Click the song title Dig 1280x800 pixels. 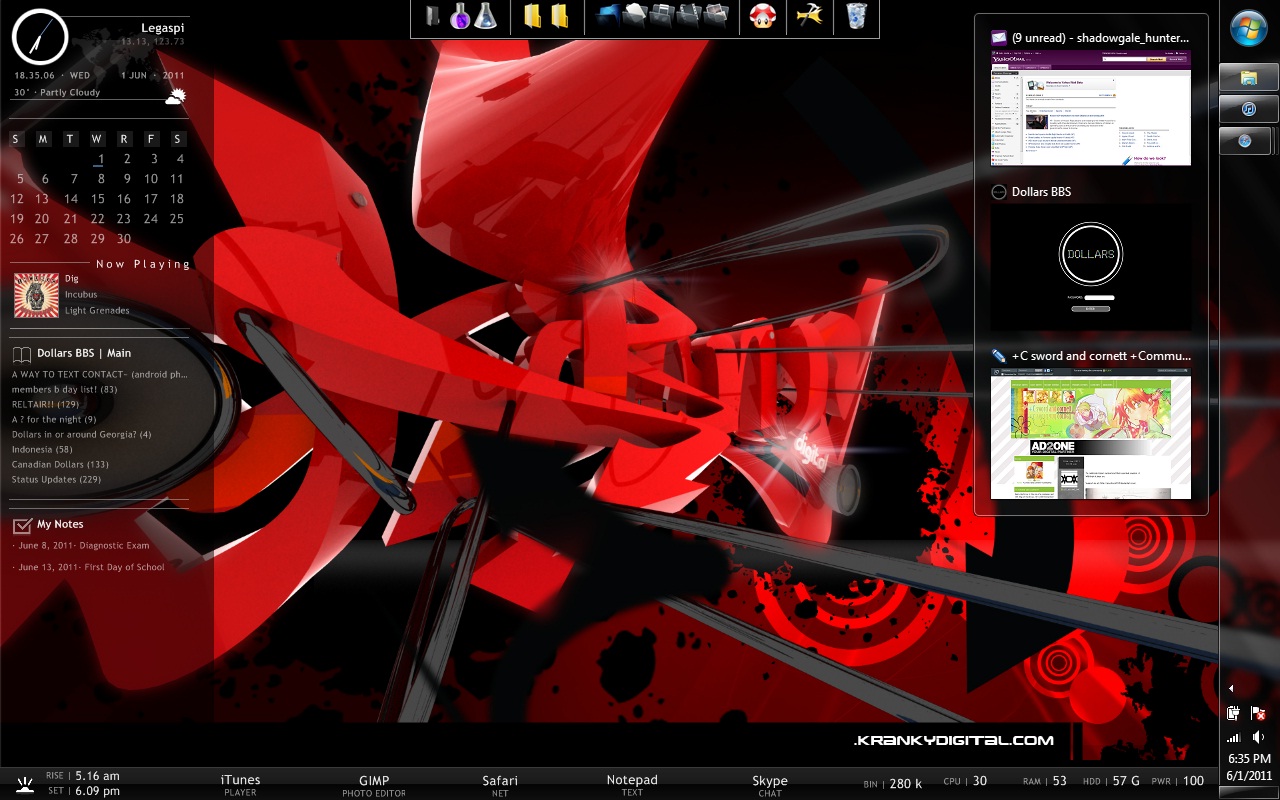[x=72, y=279]
